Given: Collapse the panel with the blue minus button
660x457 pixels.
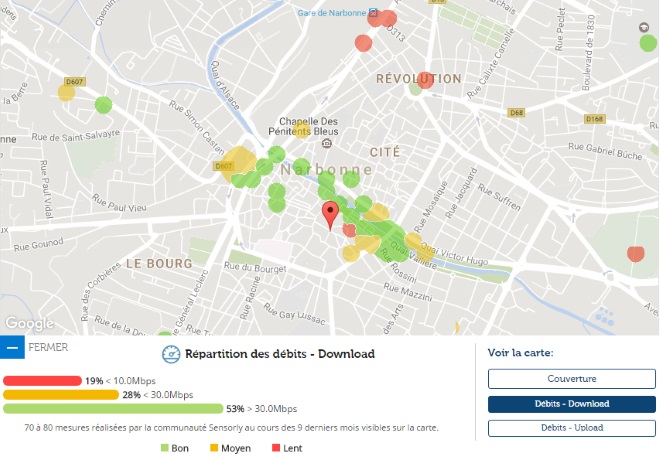Looking at the screenshot, I should [12, 348].
